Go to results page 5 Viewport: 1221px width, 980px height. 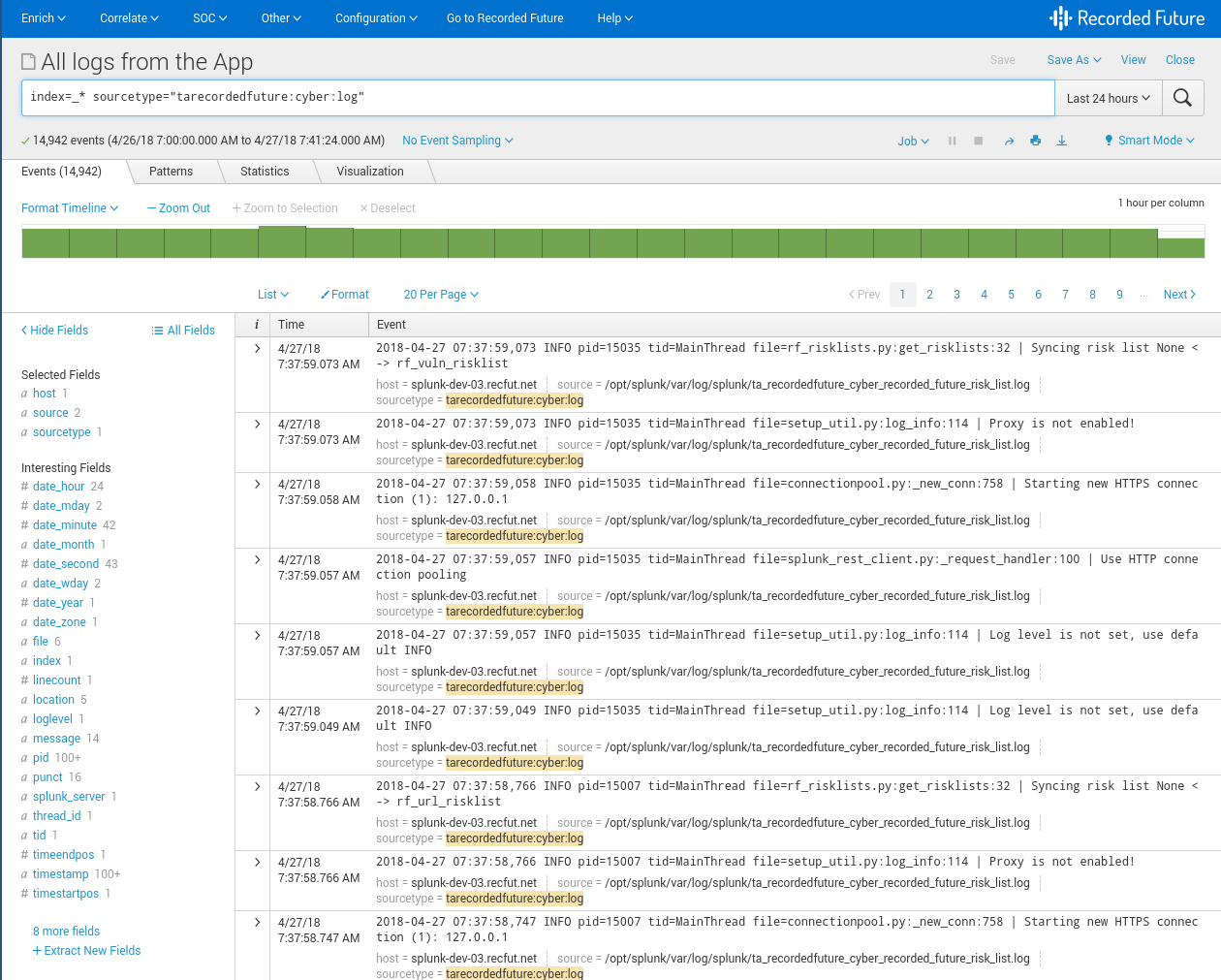tap(1011, 295)
